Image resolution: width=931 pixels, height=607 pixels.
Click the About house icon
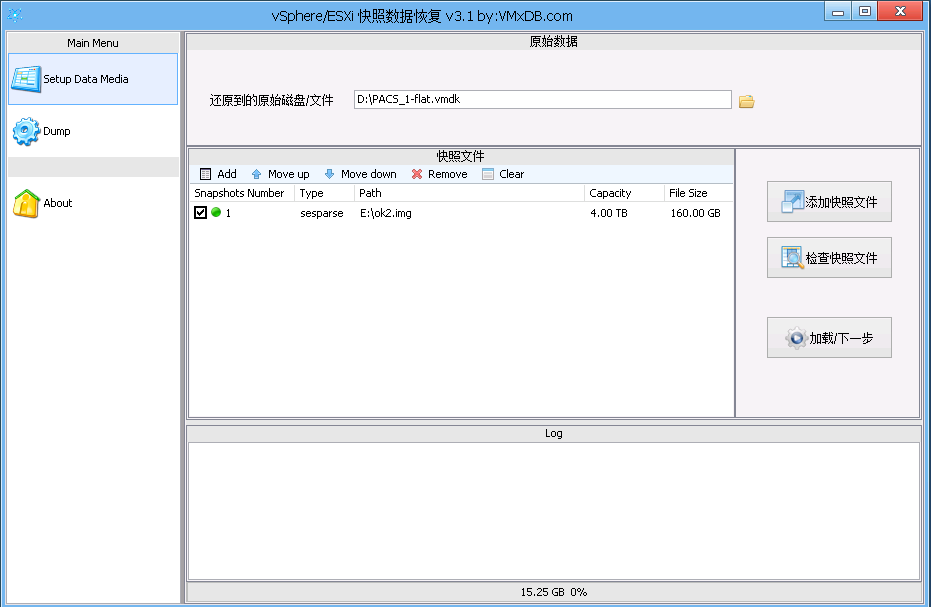(x=26, y=203)
